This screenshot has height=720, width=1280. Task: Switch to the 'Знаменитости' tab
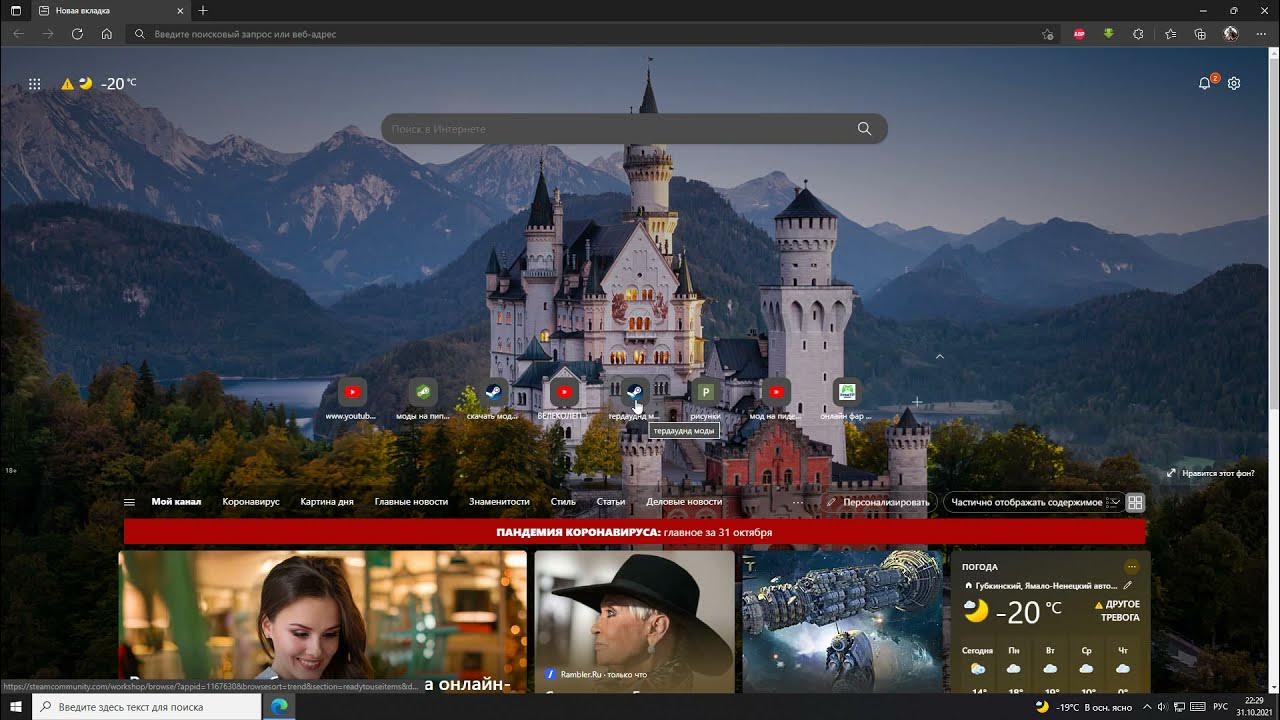[x=499, y=502]
